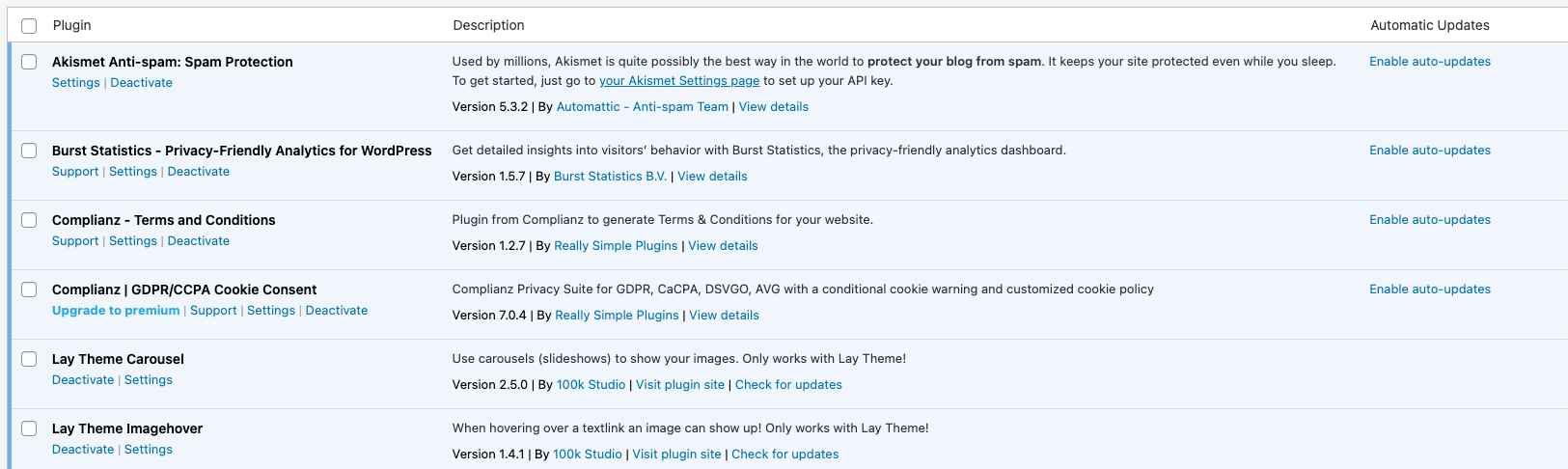This screenshot has width=1568, height=469.
Task: Open your Akismet Settings page link
Action: (678, 81)
